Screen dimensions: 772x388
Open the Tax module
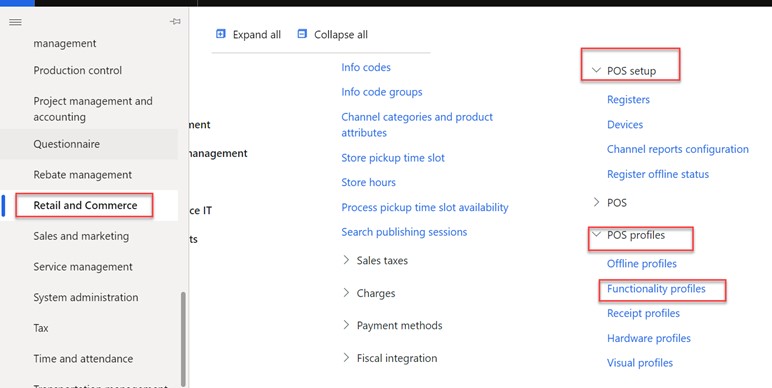[x=41, y=328]
